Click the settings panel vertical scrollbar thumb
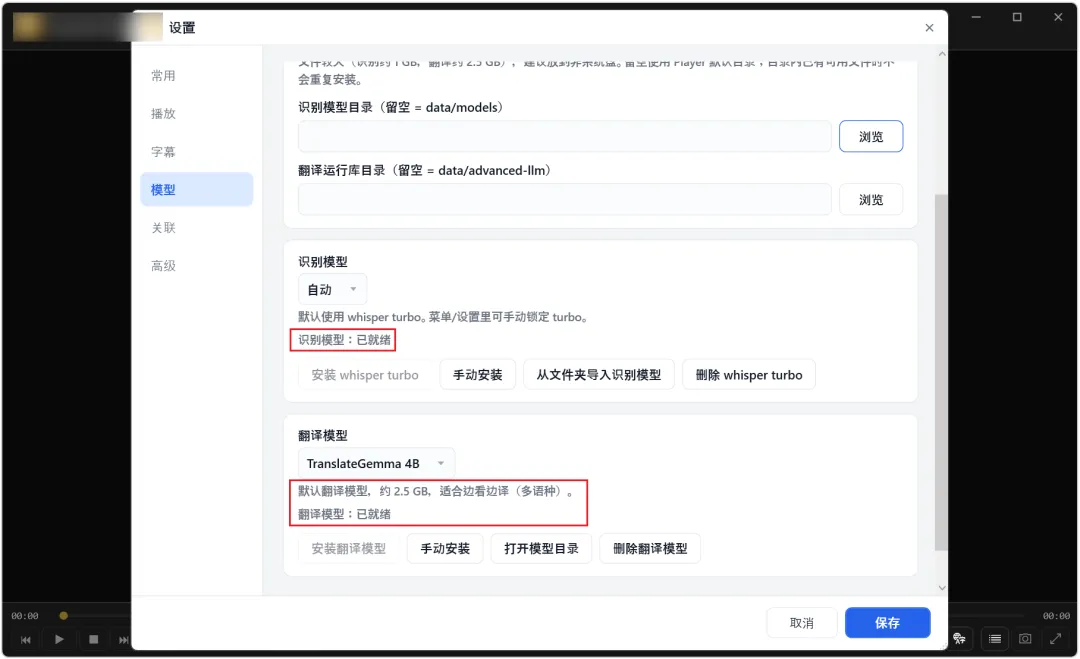 [941, 372]
